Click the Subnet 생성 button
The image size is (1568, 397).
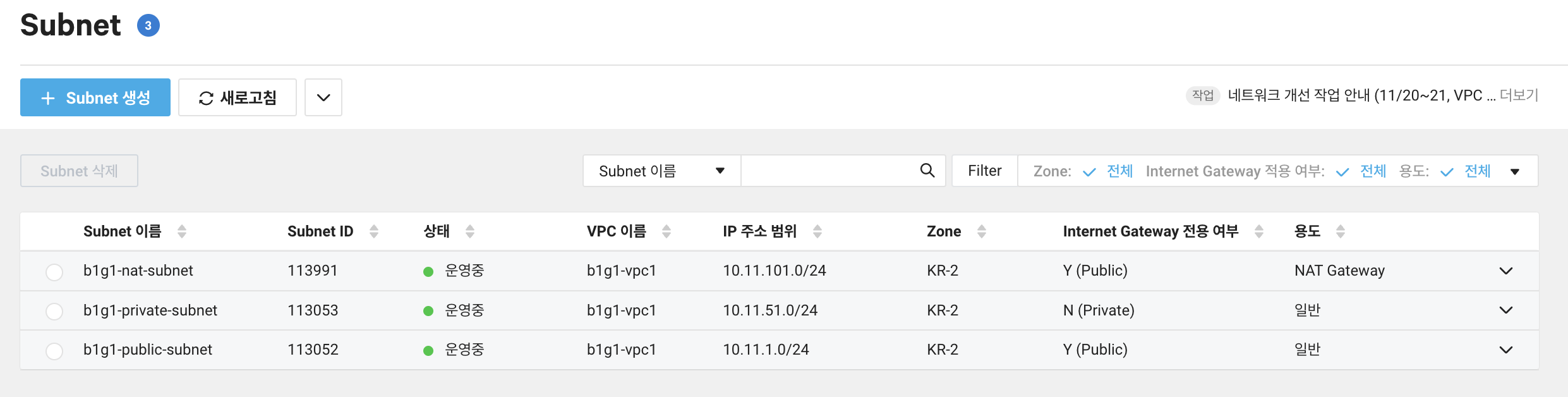95,97
